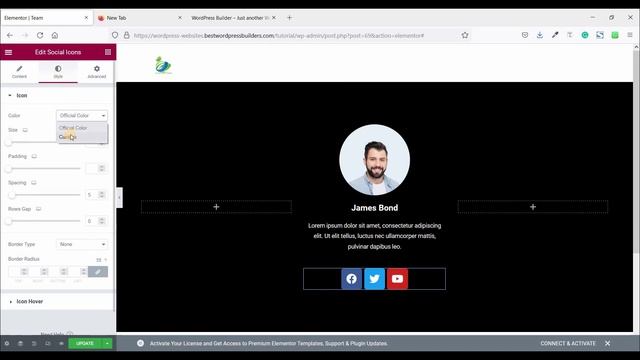Open the Color dropdown showing Official Color

[82, 116]
